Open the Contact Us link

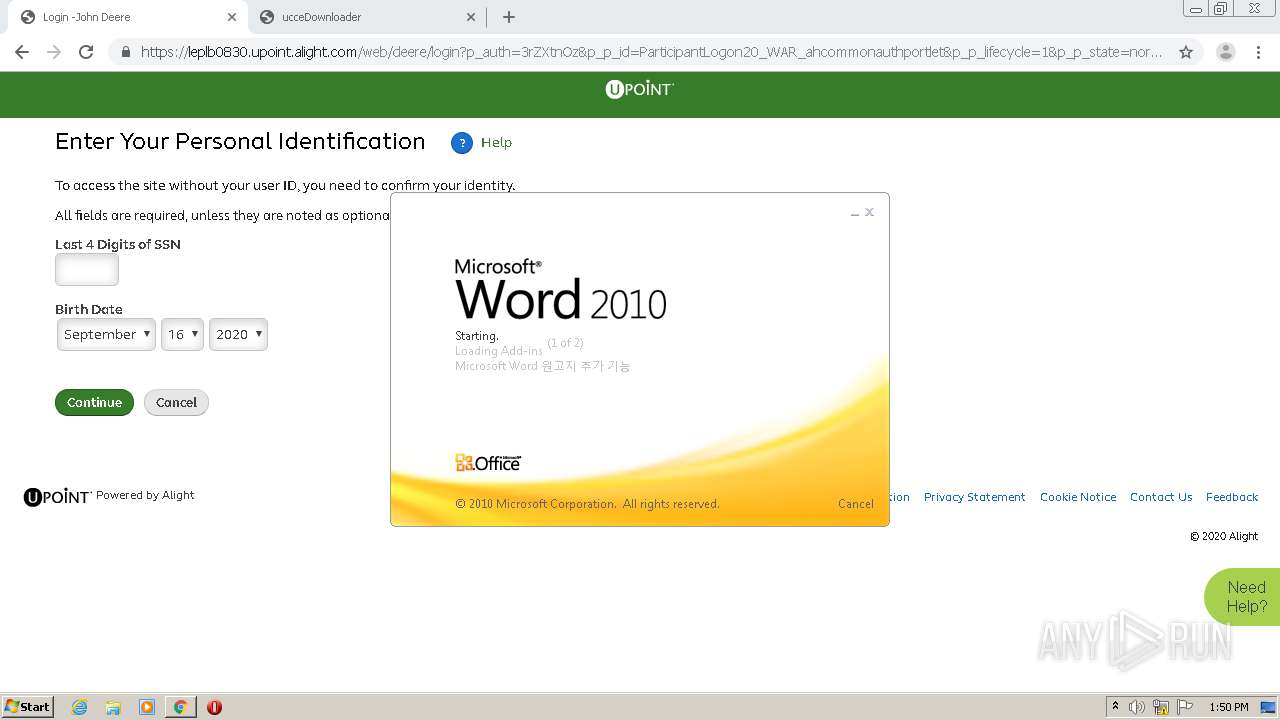pos(1161,497)
